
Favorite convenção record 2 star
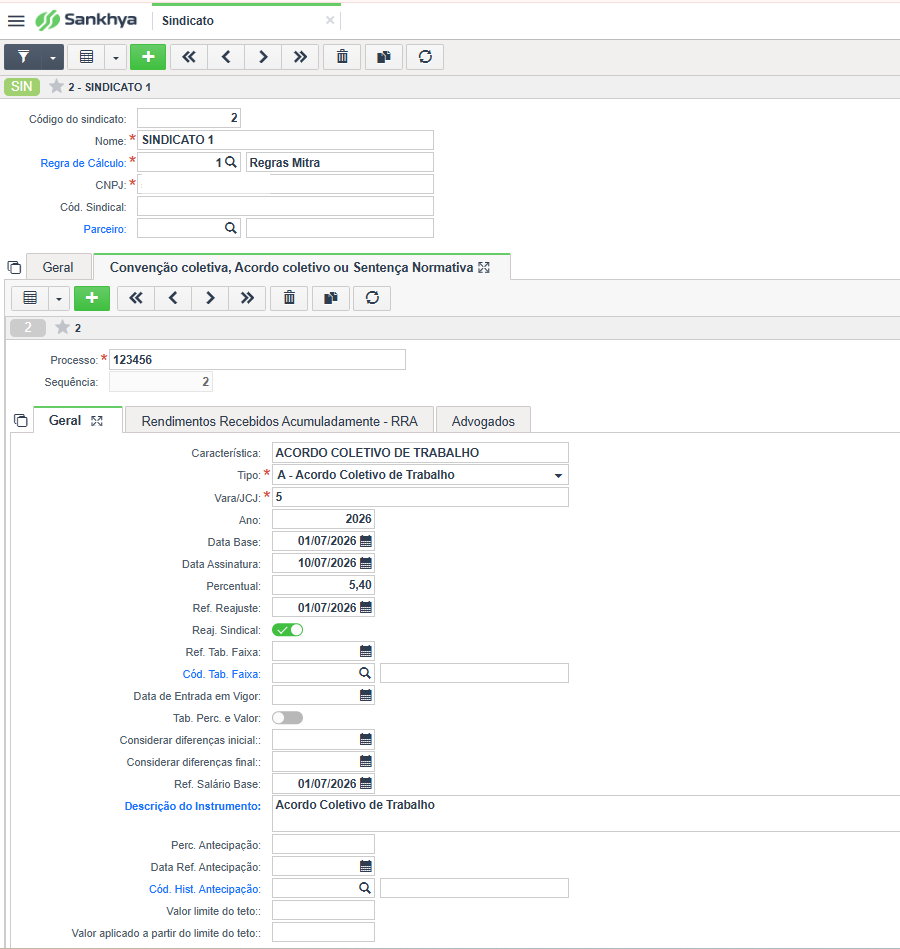pyautogui.click(x=62, y=327)
